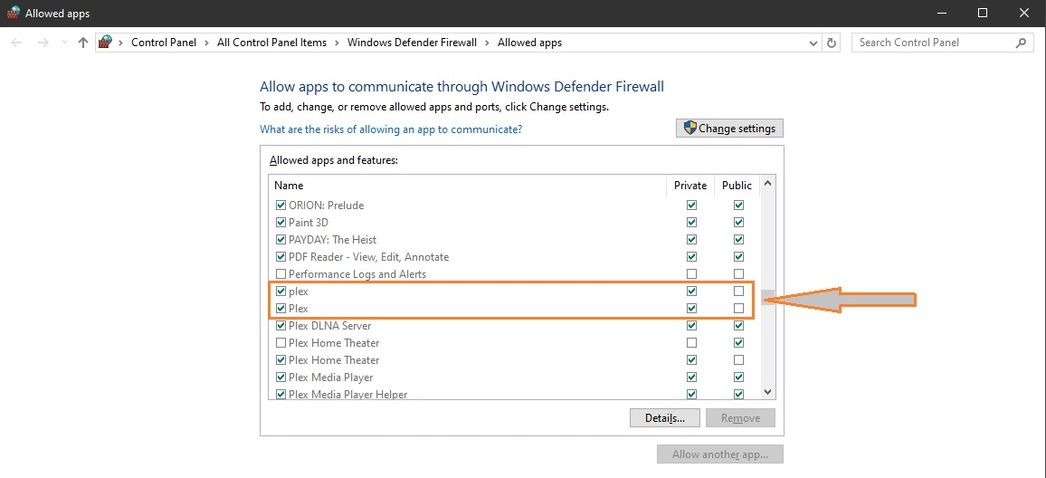Enable the Performance Logs and Alerts name checkbox
The height and width of the screenshot is (478, 1046).
[281, 274]
